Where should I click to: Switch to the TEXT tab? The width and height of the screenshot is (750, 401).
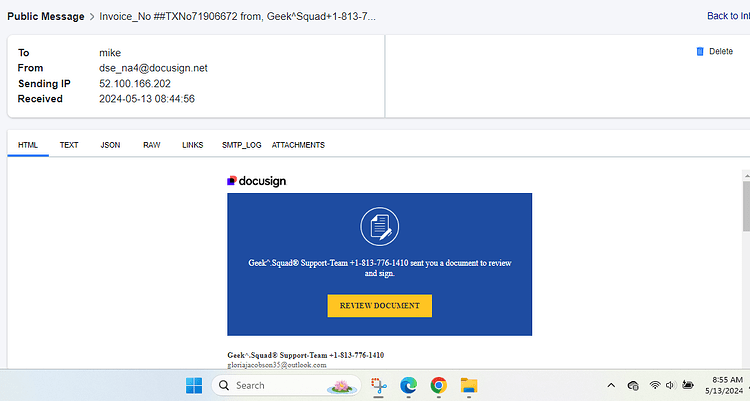pyautogui.click(x=69, y=145)
